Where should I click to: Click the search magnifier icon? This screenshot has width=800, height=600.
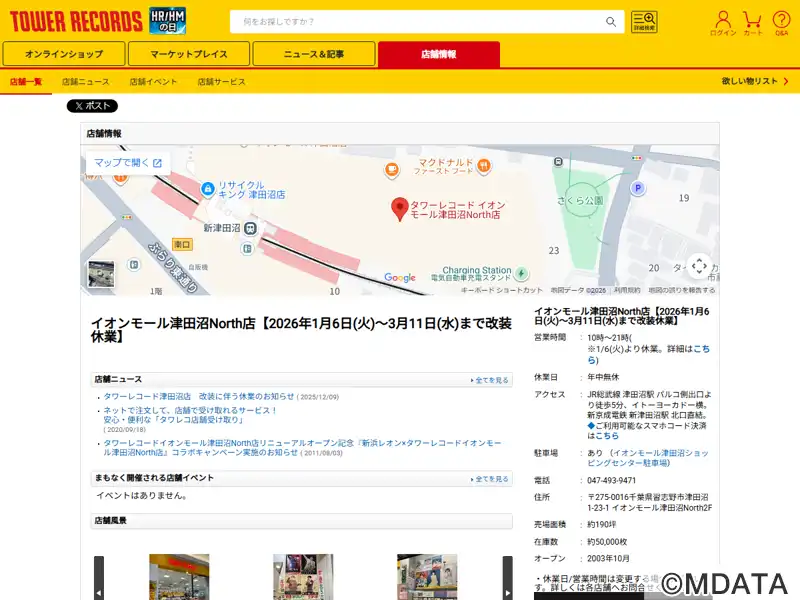[x=611, y=22]
